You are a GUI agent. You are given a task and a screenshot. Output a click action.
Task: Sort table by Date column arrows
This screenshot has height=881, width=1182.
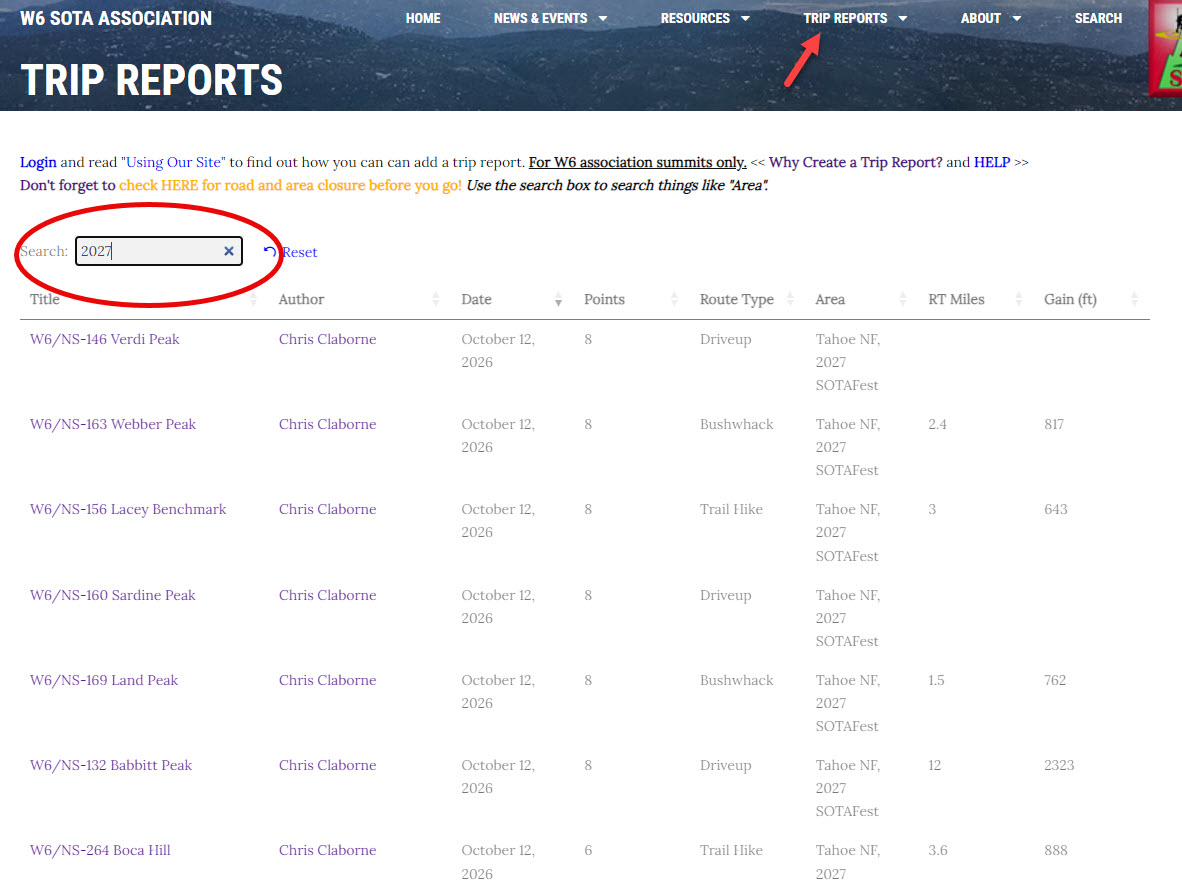[558, 300]
